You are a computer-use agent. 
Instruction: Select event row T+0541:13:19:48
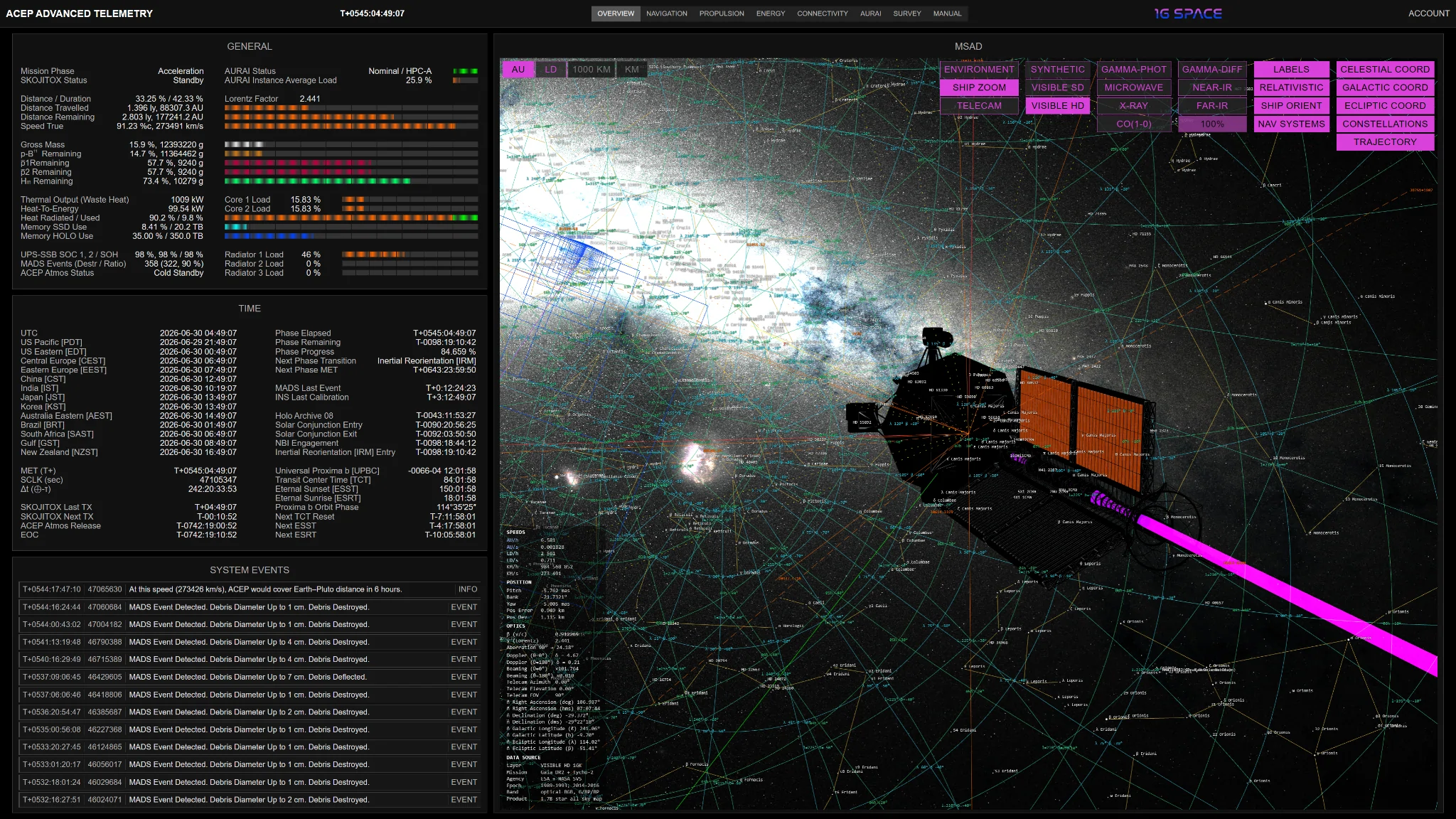coord(250,642)
